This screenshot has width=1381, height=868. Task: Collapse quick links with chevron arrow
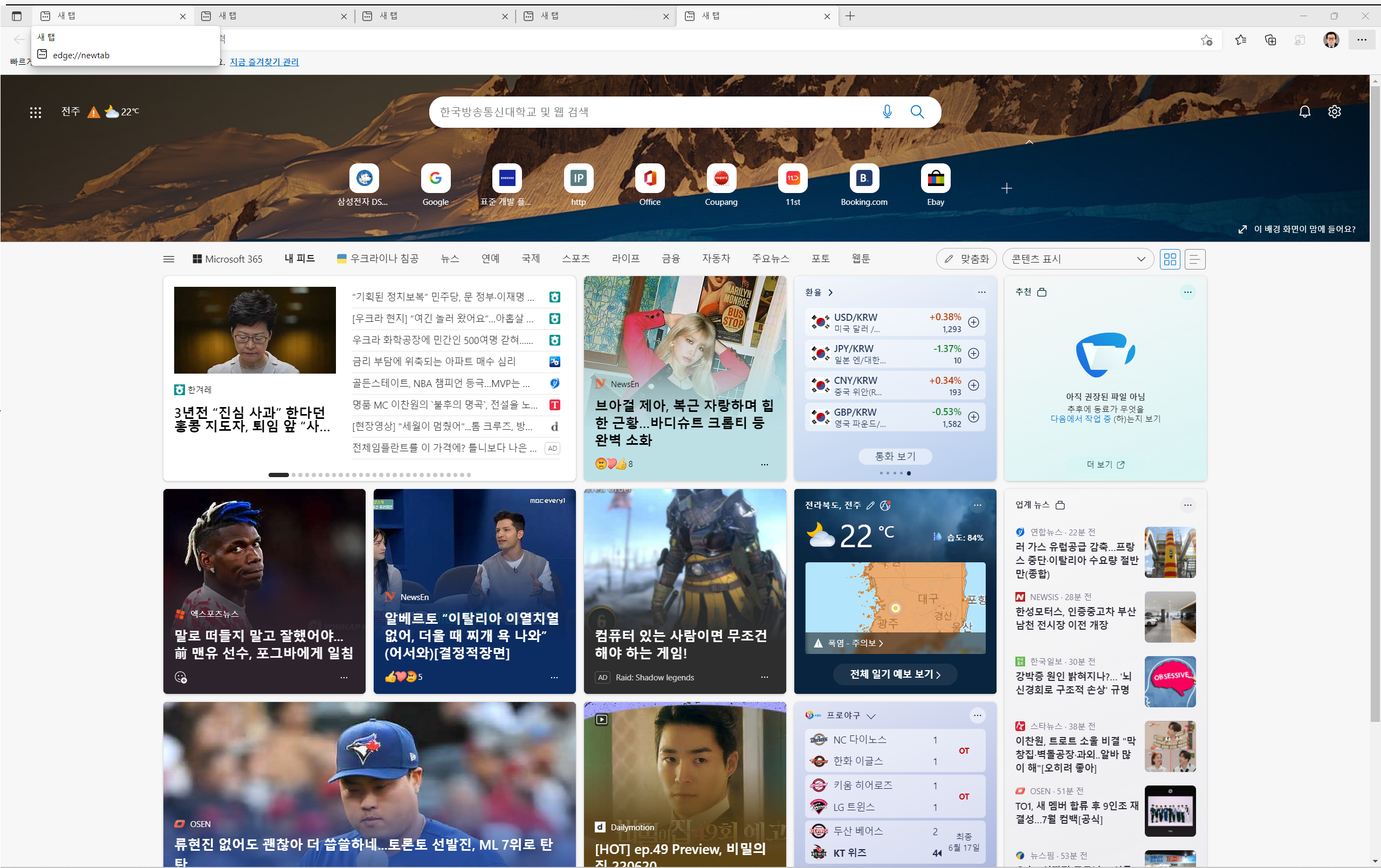click(x=1029, y=142)
